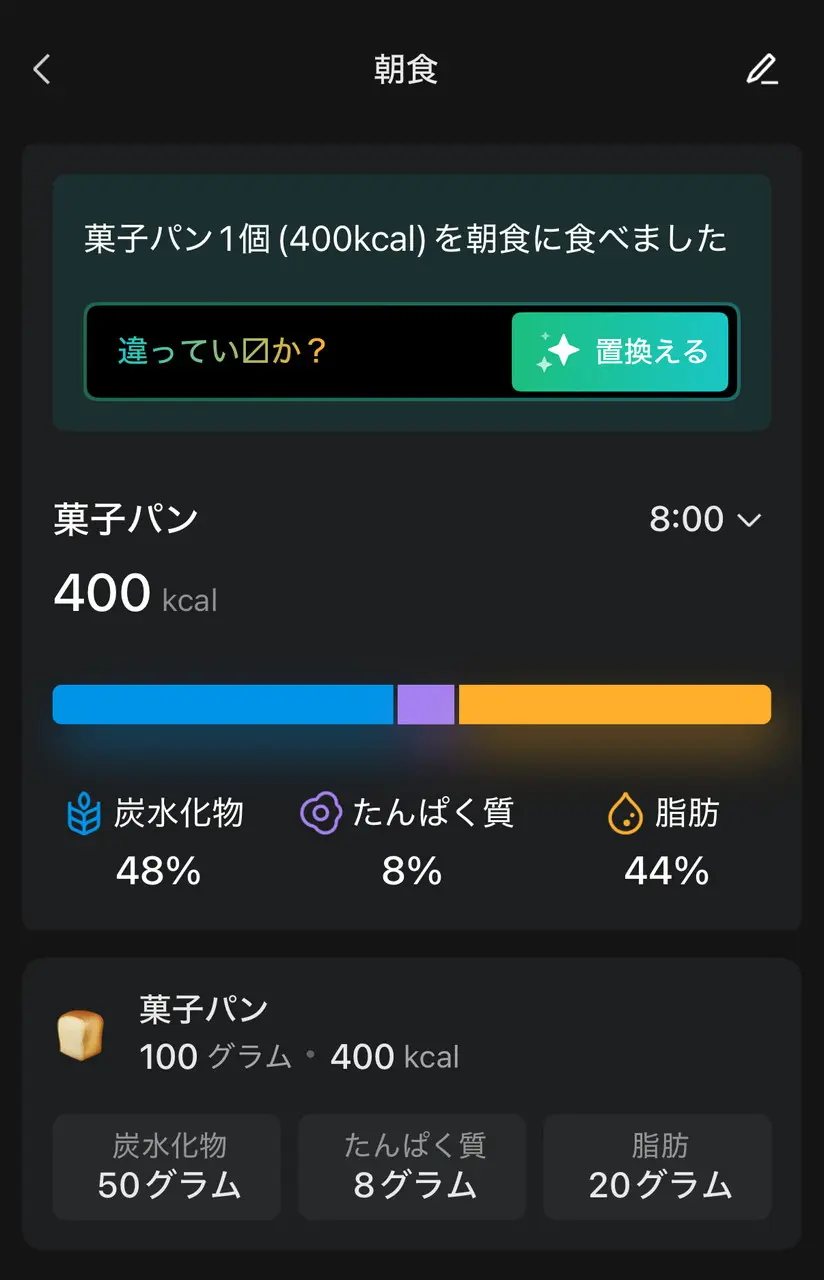Expand the 8:00 time dropdown

click(x=704, y=519)
